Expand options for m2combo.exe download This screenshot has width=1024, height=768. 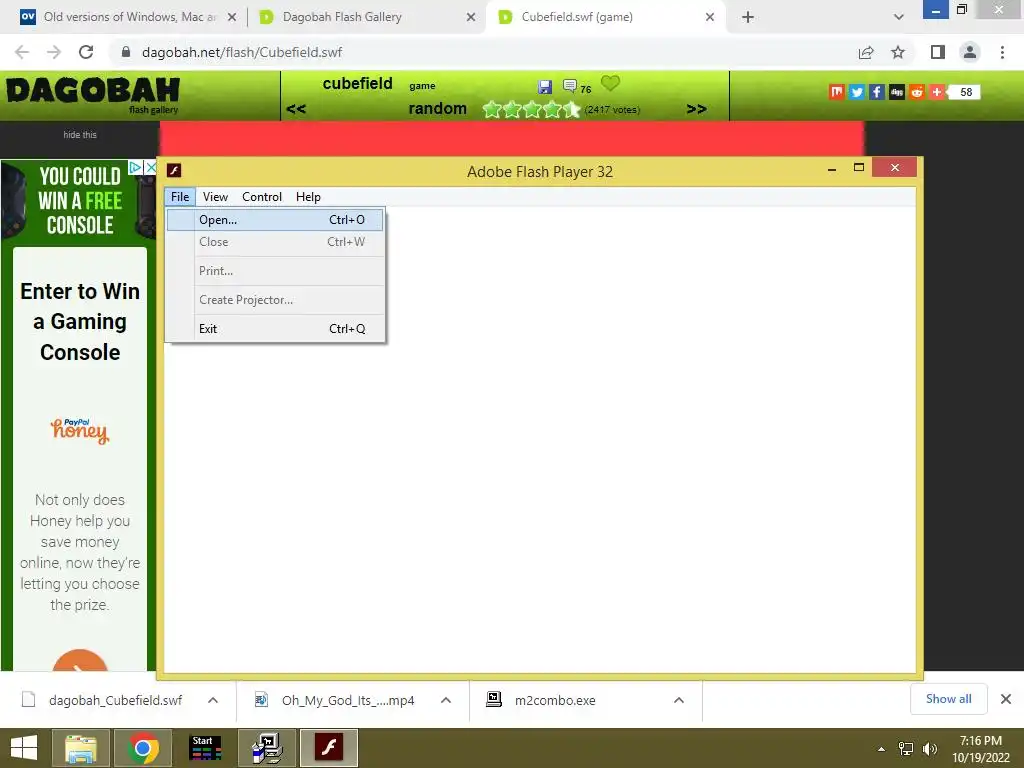coord(679,700)
